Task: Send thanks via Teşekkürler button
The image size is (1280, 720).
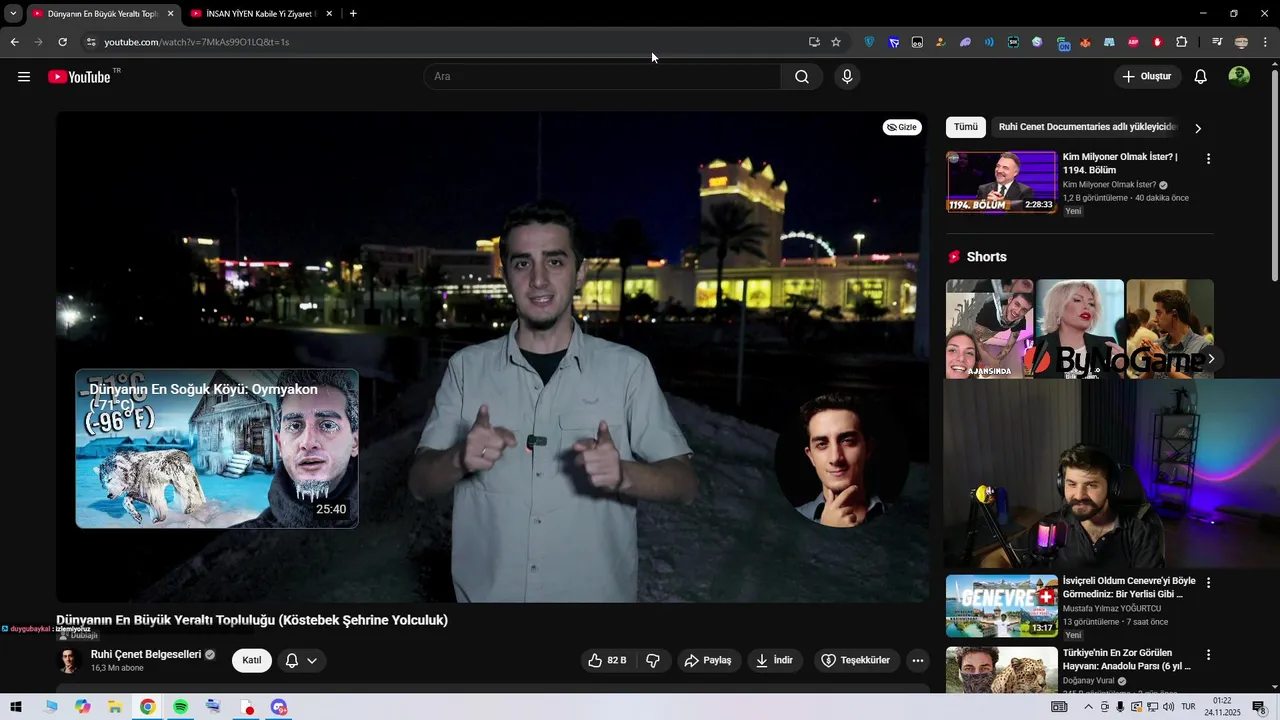Action: point(855,660)
